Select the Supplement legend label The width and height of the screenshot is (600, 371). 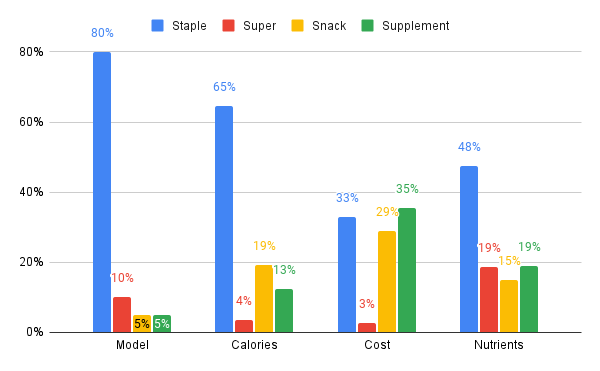coord(416,26)
